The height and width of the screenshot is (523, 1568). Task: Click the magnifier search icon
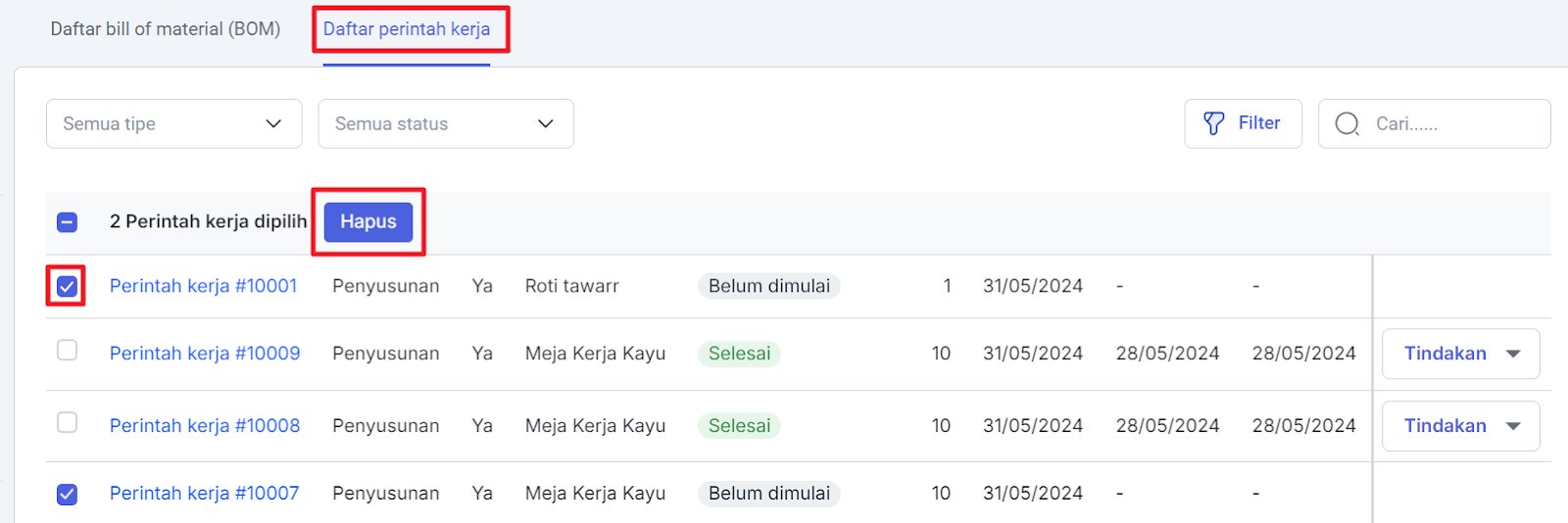[x=1347, y=123]
